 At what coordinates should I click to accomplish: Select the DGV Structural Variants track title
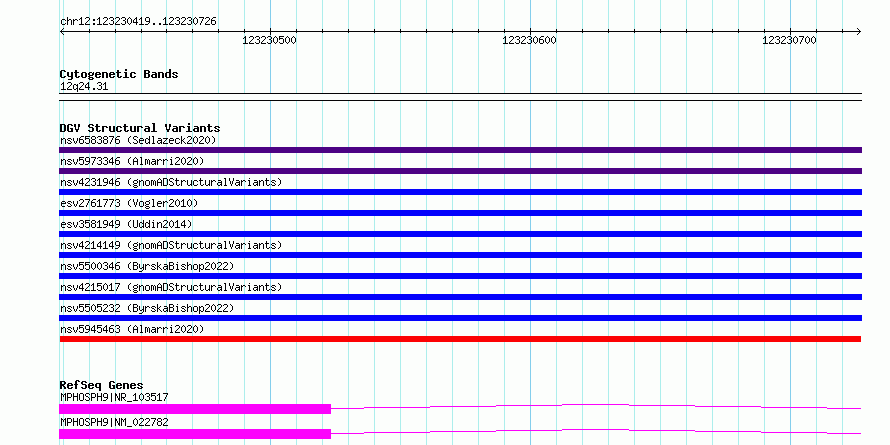pyautogui.click(x=140, y=128)
